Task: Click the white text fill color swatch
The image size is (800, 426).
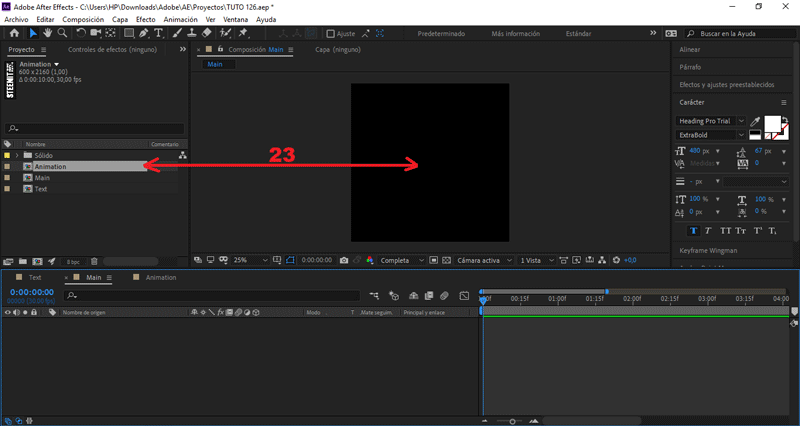Action: pyautogui.click(x=772, y=124)
